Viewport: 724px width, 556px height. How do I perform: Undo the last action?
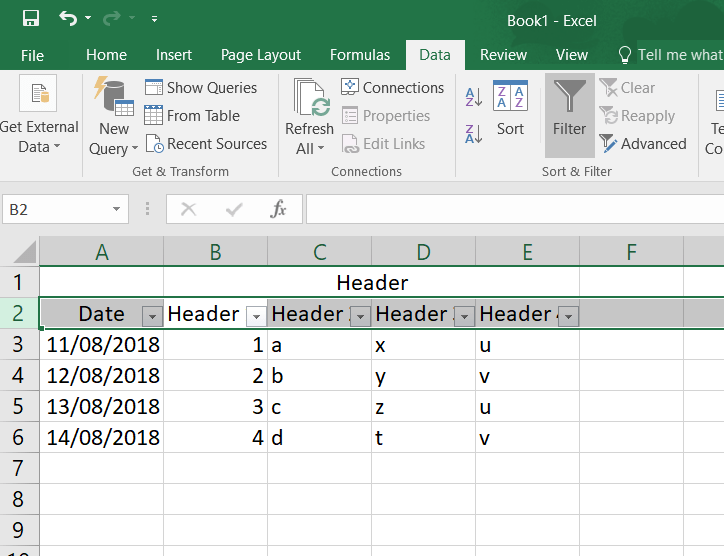(68, 18)
